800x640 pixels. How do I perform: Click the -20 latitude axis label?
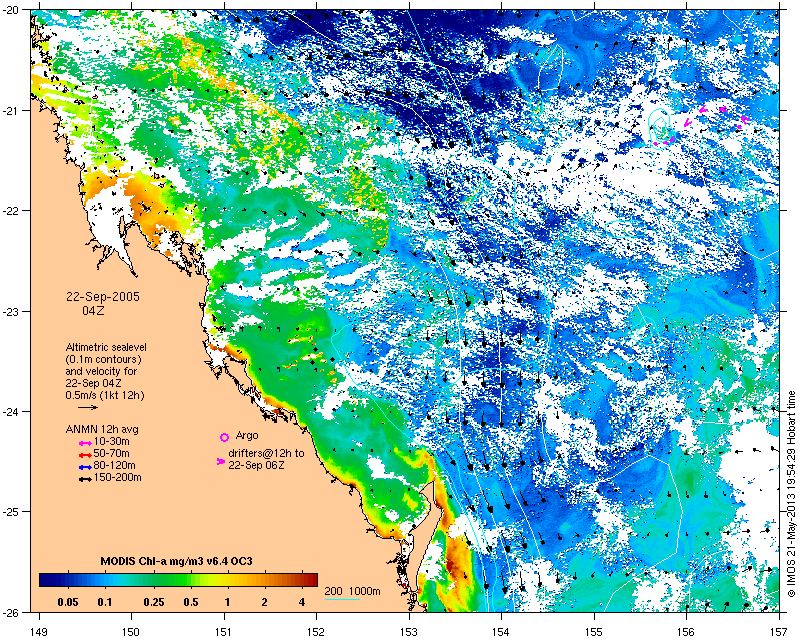[12, 10]
